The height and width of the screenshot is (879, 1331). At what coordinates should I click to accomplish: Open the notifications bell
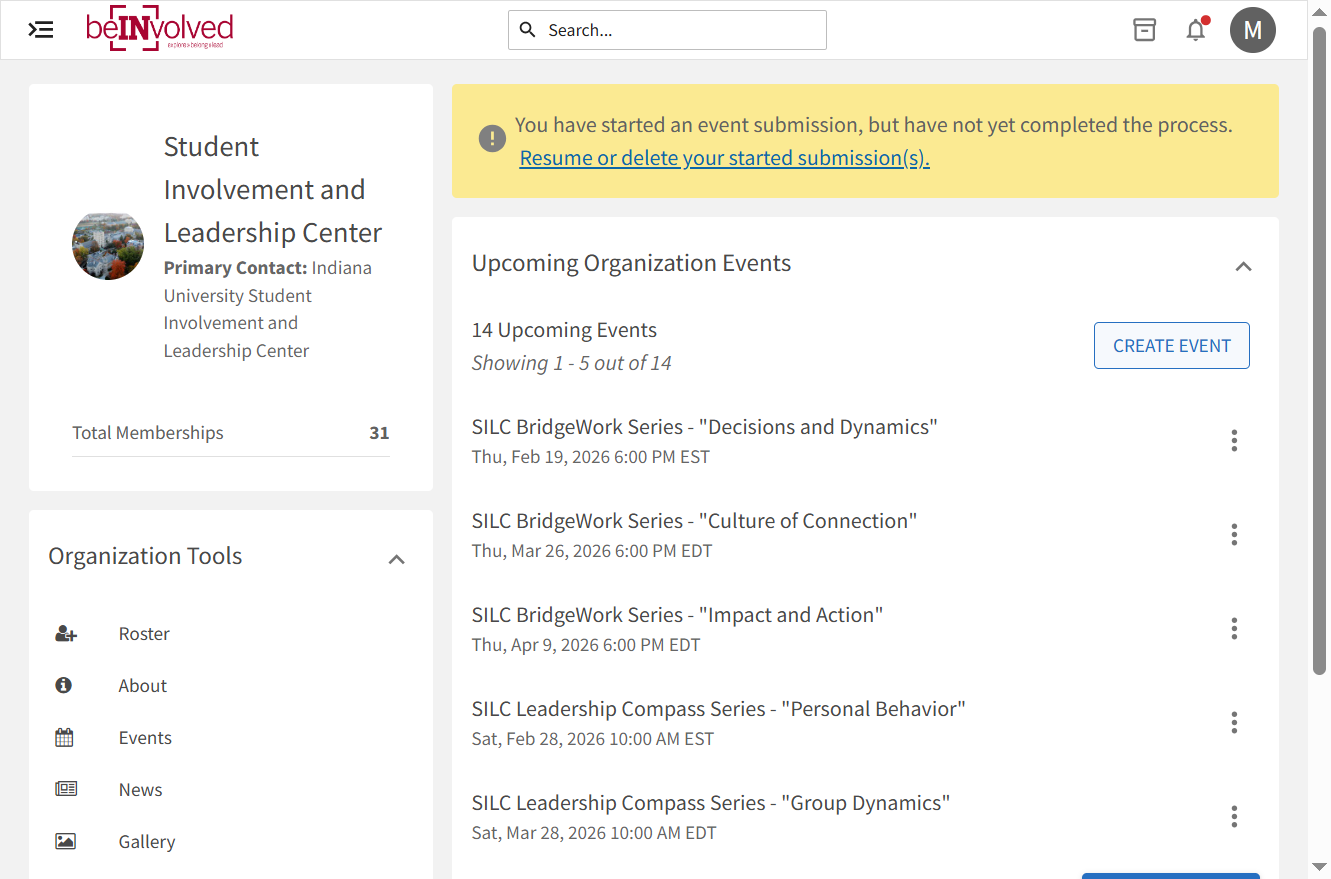pos(1196,30)
